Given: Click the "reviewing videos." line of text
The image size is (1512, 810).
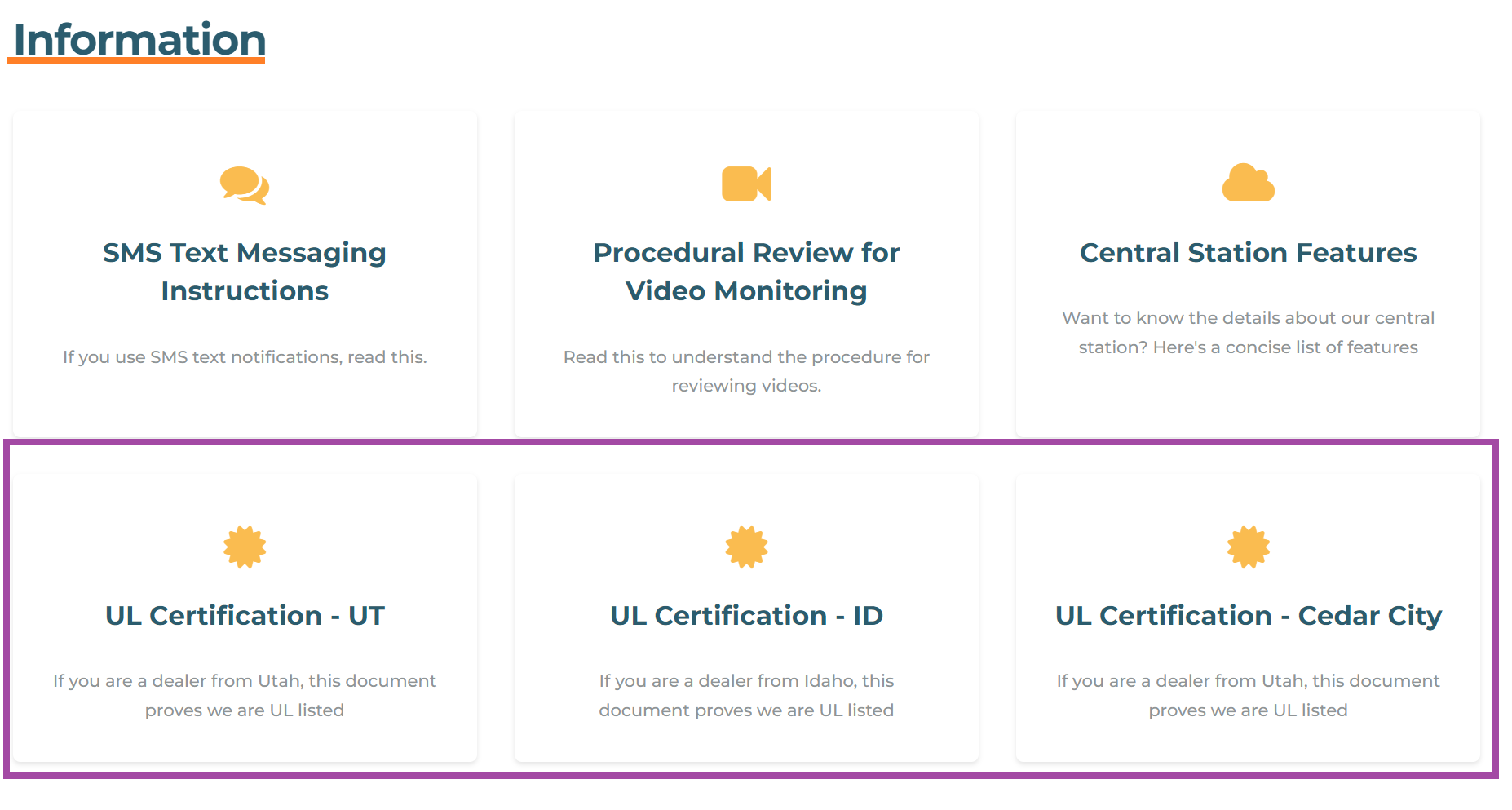Looking at the screenshot, I should 746,386.
